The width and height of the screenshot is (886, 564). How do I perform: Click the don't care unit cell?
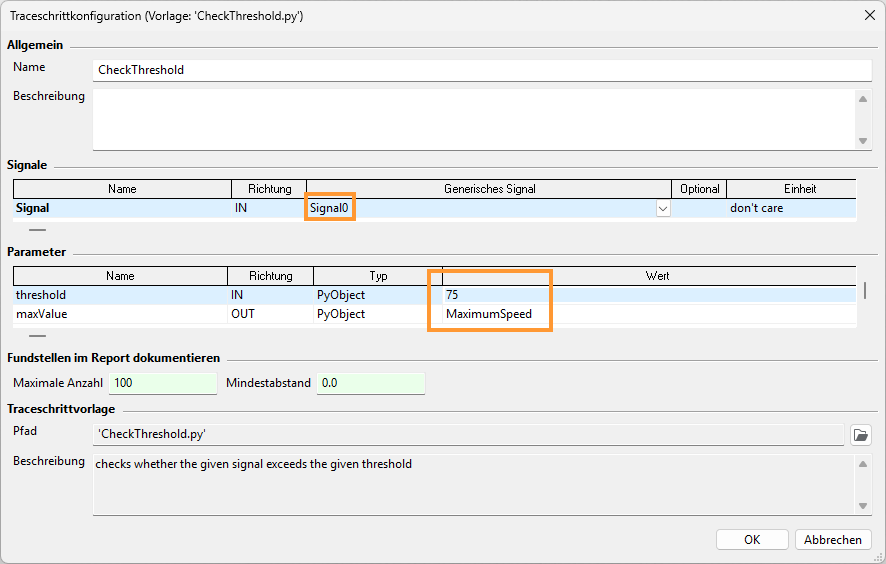(x=791, y=208)
